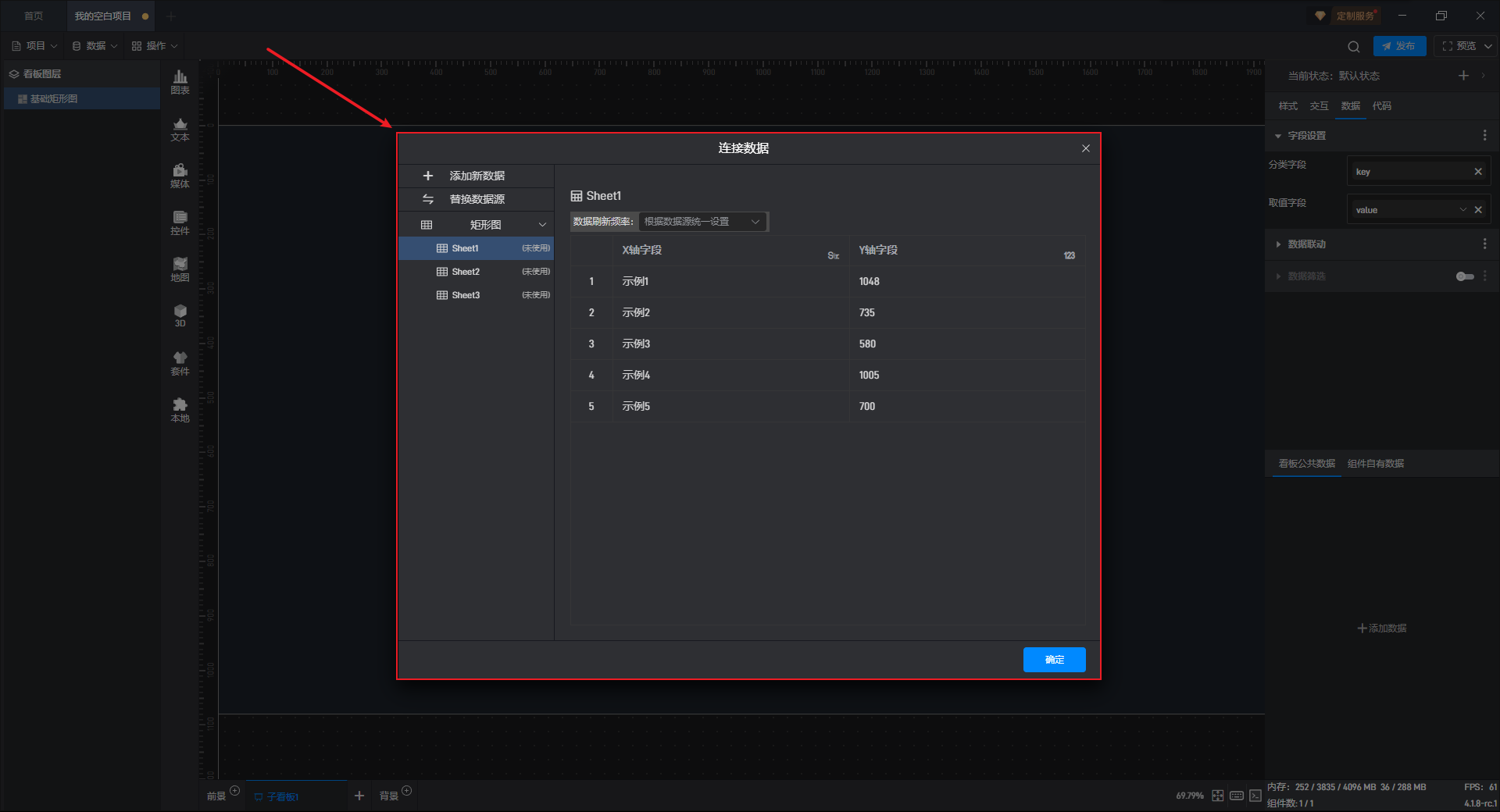This screenshot has height=812, width=1500.
Task: Open the 地图 map components icon
Action: tap(180, 269)
